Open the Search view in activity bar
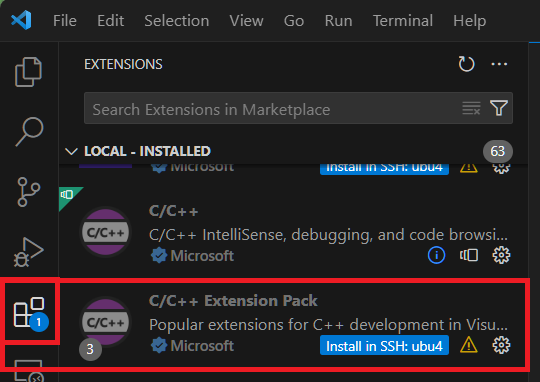 click(29, 131)
